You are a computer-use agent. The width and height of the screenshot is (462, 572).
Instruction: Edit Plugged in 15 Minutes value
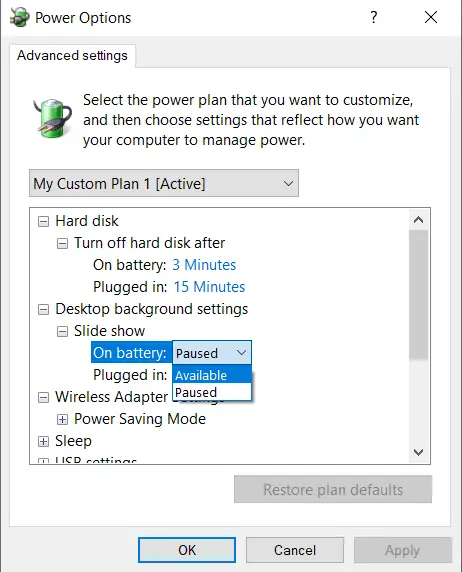(x=209, y=287)
